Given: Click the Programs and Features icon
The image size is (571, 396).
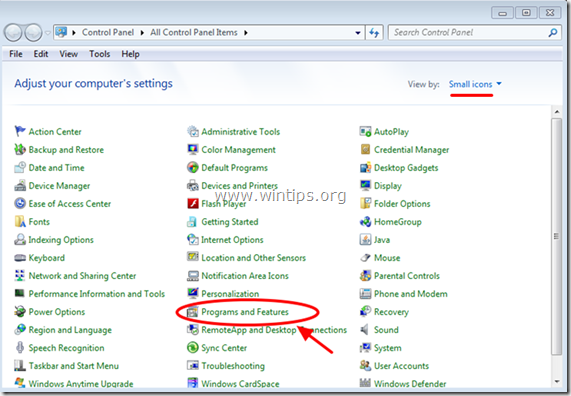Looking at the screenshot, I should (193, 311).
